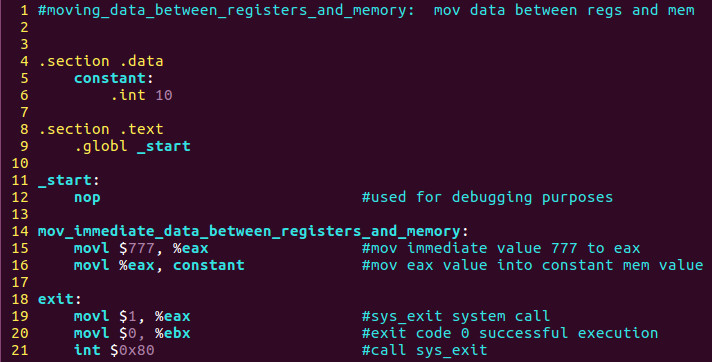The width and height of the screenshot is (712, 362).
Task: Click the exit: label
Action: pyautogui.click(x=59, y=299)
